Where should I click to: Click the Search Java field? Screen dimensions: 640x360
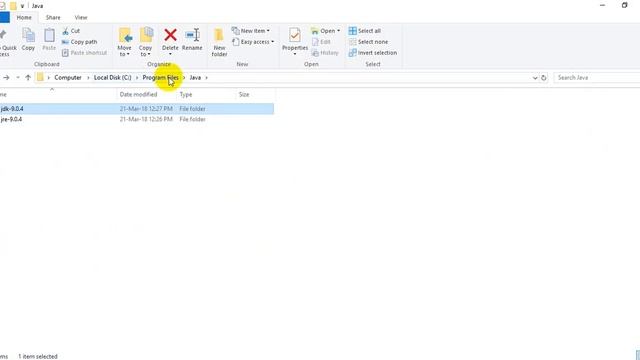coord(597,78)
